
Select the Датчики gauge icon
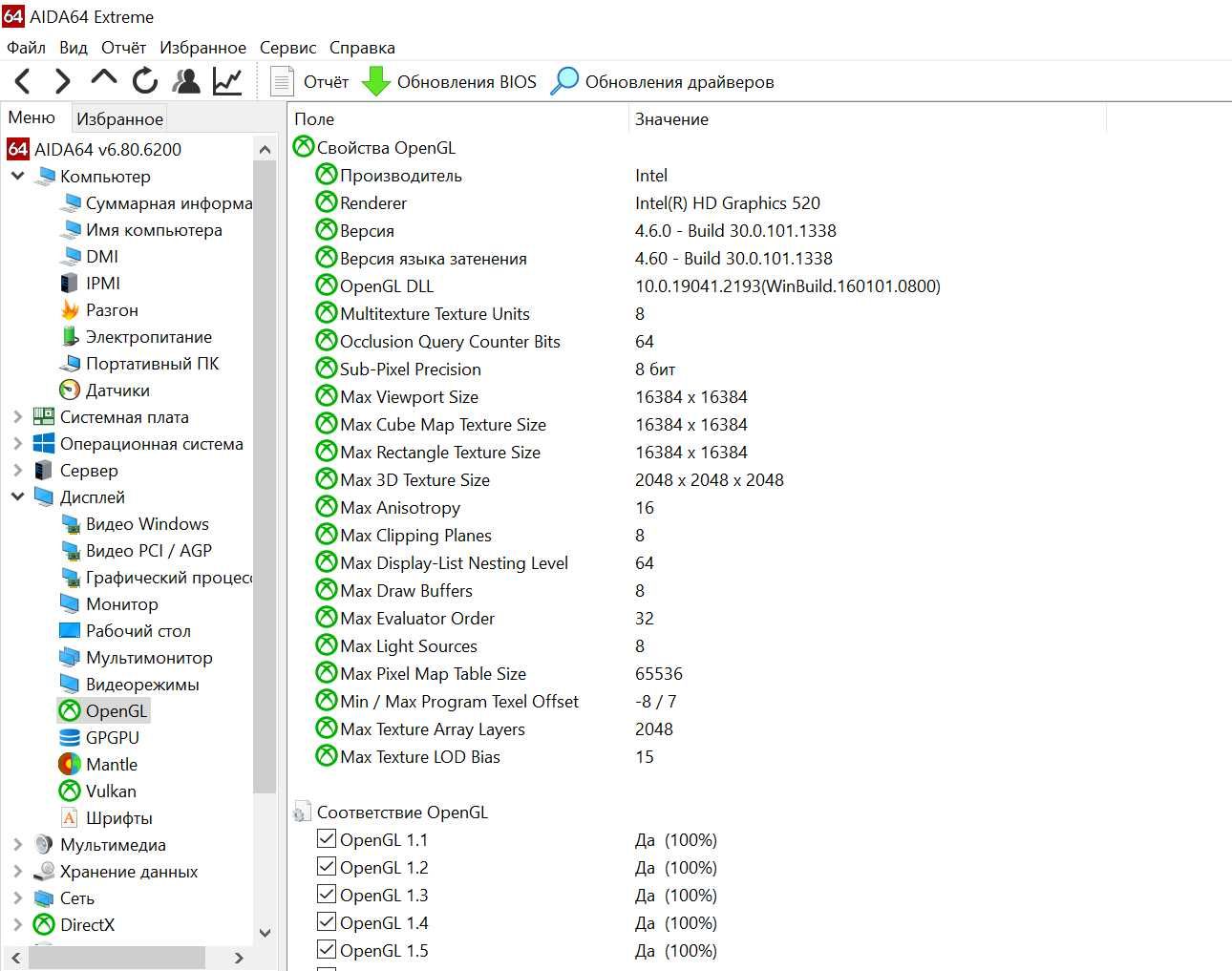click(70, 390)
